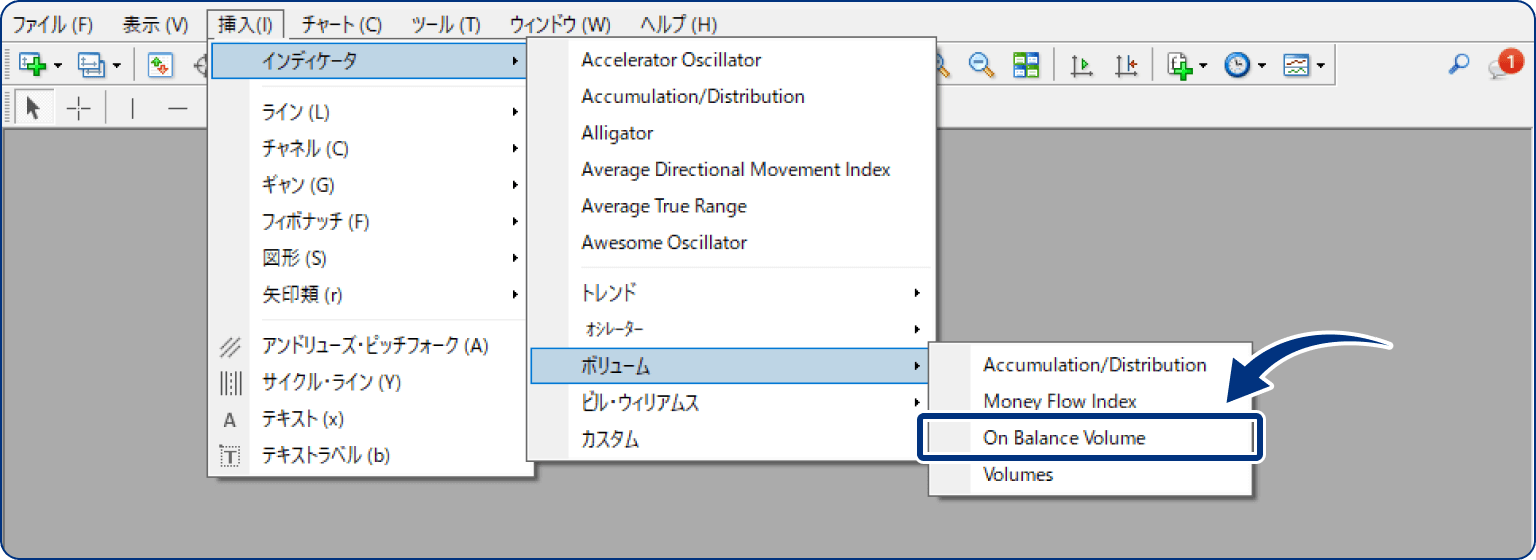Click the search magnifier icon
1536x560 pixels.
pyautogui.click(x=1459, y=65)
